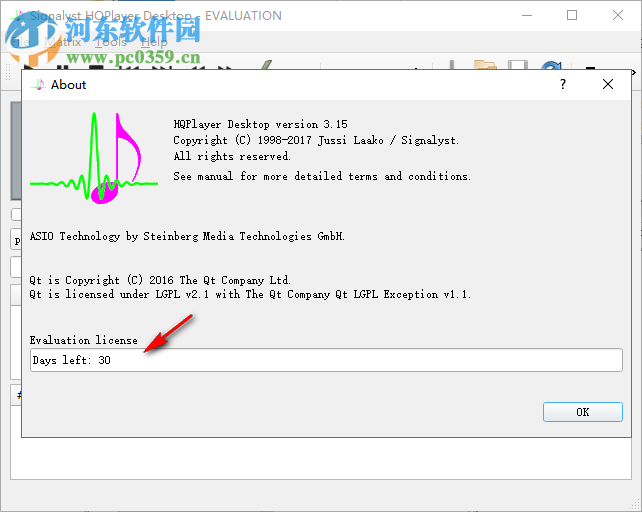Image resolution: width=642 pixels, height=512 pixels.
Task: Click the toolbar dotted drag handle
Action: tap(7, 71)
